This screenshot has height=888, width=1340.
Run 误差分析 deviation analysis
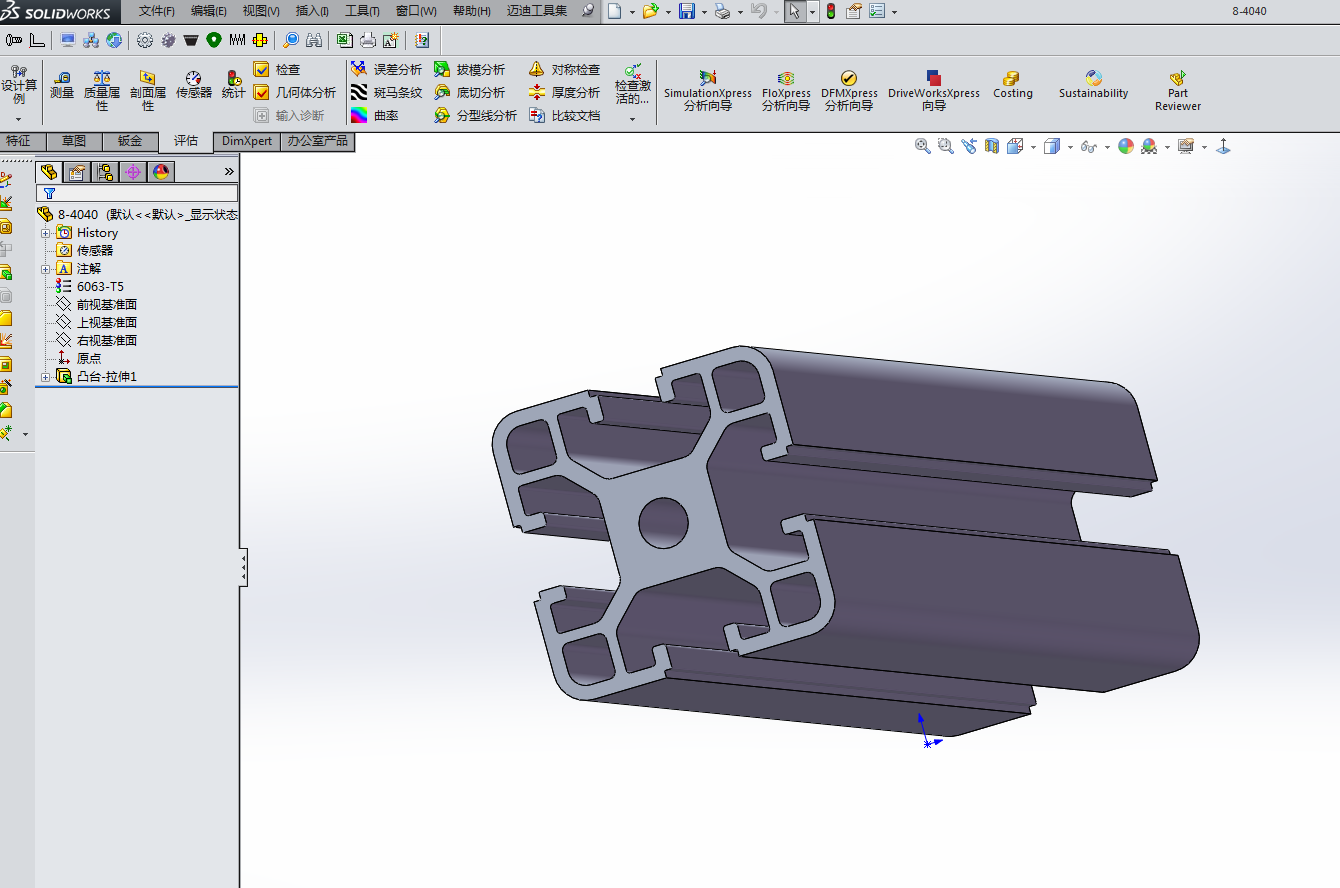(x=386, y=69)
